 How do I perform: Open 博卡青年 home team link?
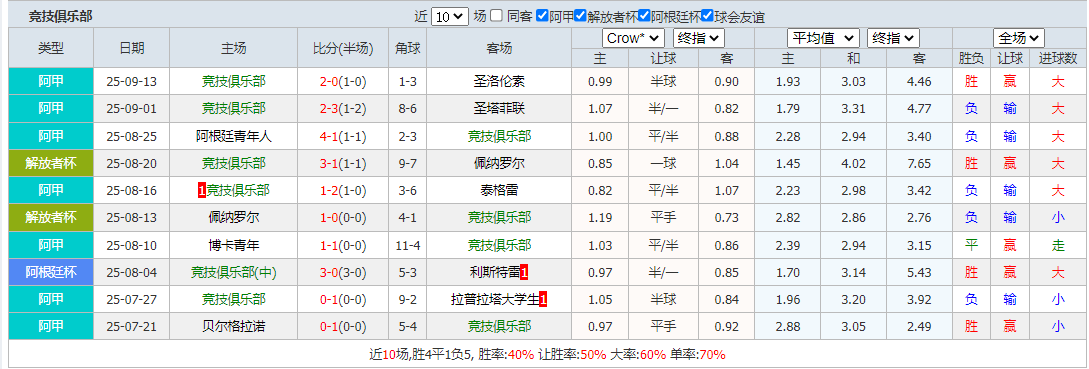click(233, 245)
